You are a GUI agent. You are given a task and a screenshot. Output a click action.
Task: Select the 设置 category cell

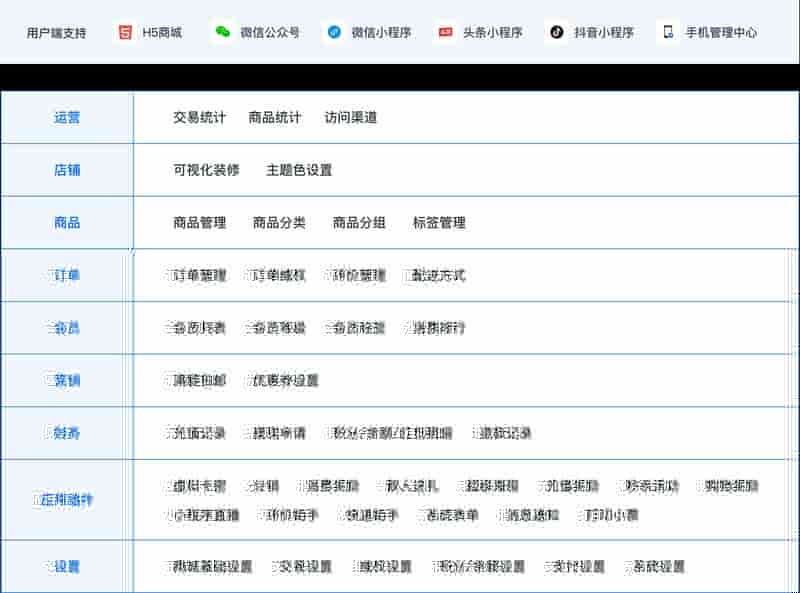pos(67,566)
